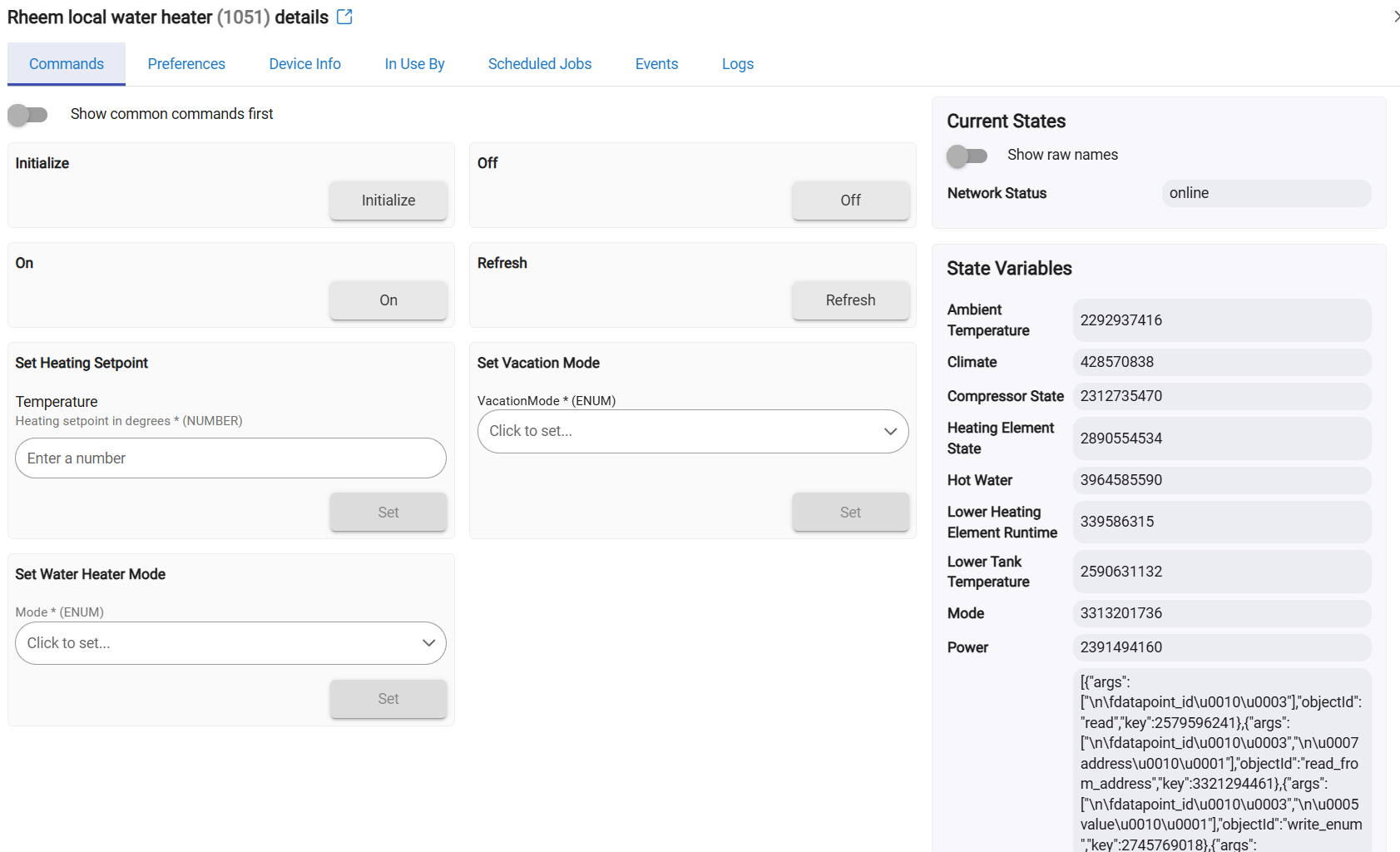Select Power value 2391494160

coord(1222,647)
